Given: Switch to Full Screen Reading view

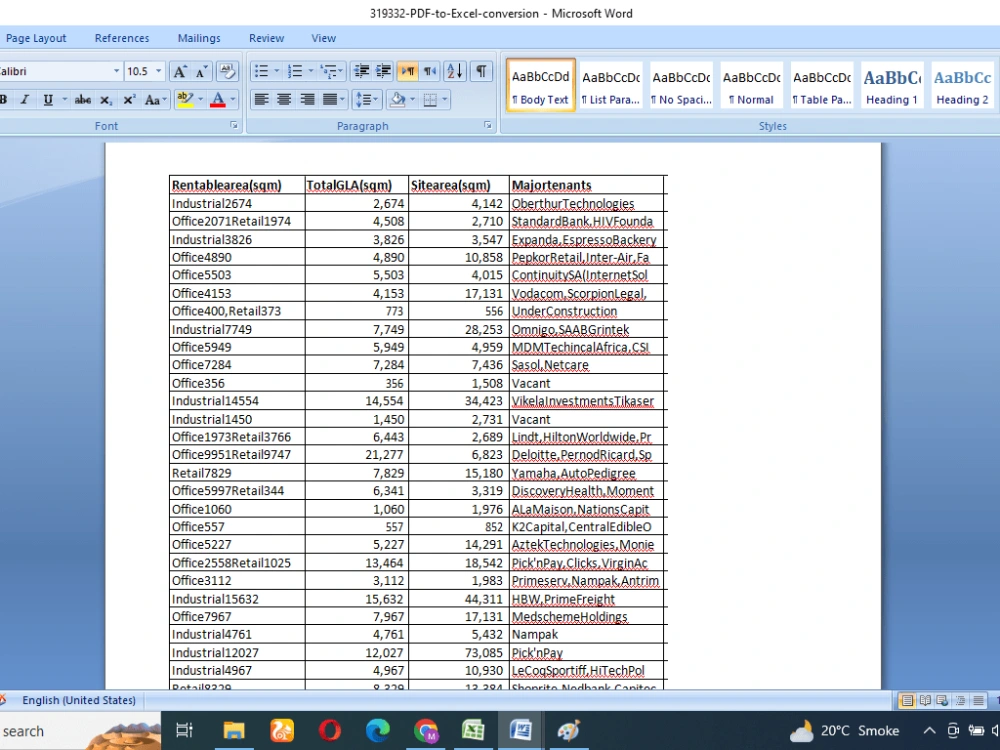Looking at the screenshot, I should coord(925,700).
